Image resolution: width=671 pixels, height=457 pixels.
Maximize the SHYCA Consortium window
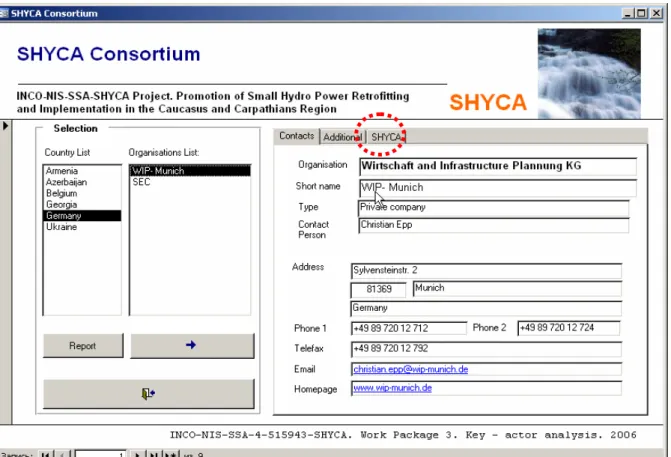tap(641, 13)
